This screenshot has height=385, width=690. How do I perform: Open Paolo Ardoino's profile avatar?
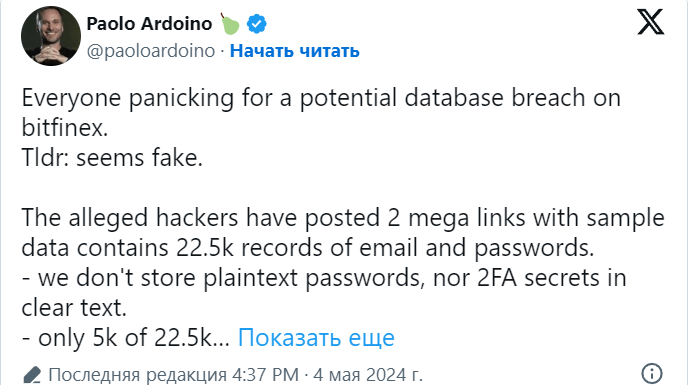(51, 37)
